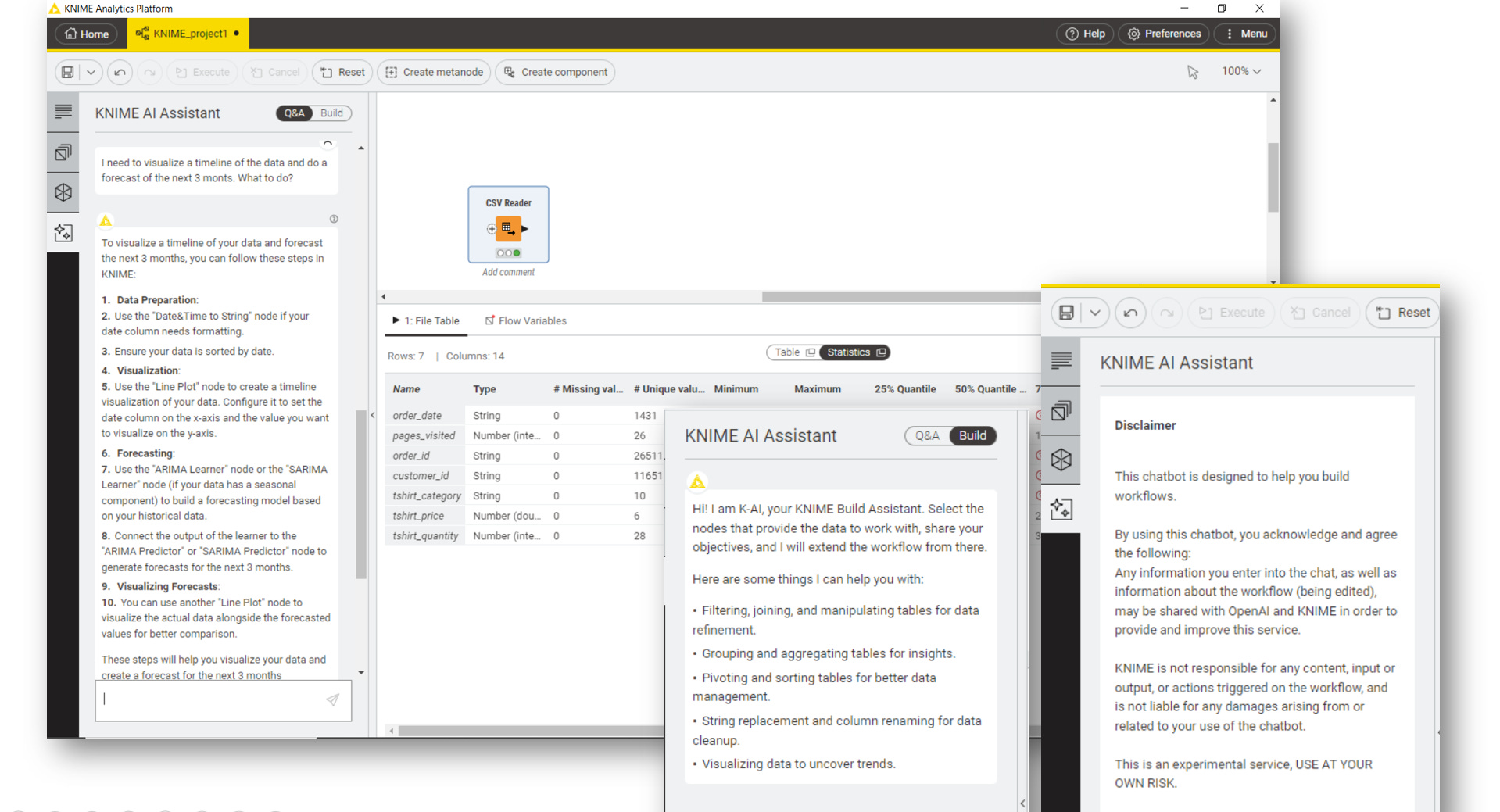Click the Save icon in right overlay toolbar
The image size is (1500, 812).
click(1066, 313)
